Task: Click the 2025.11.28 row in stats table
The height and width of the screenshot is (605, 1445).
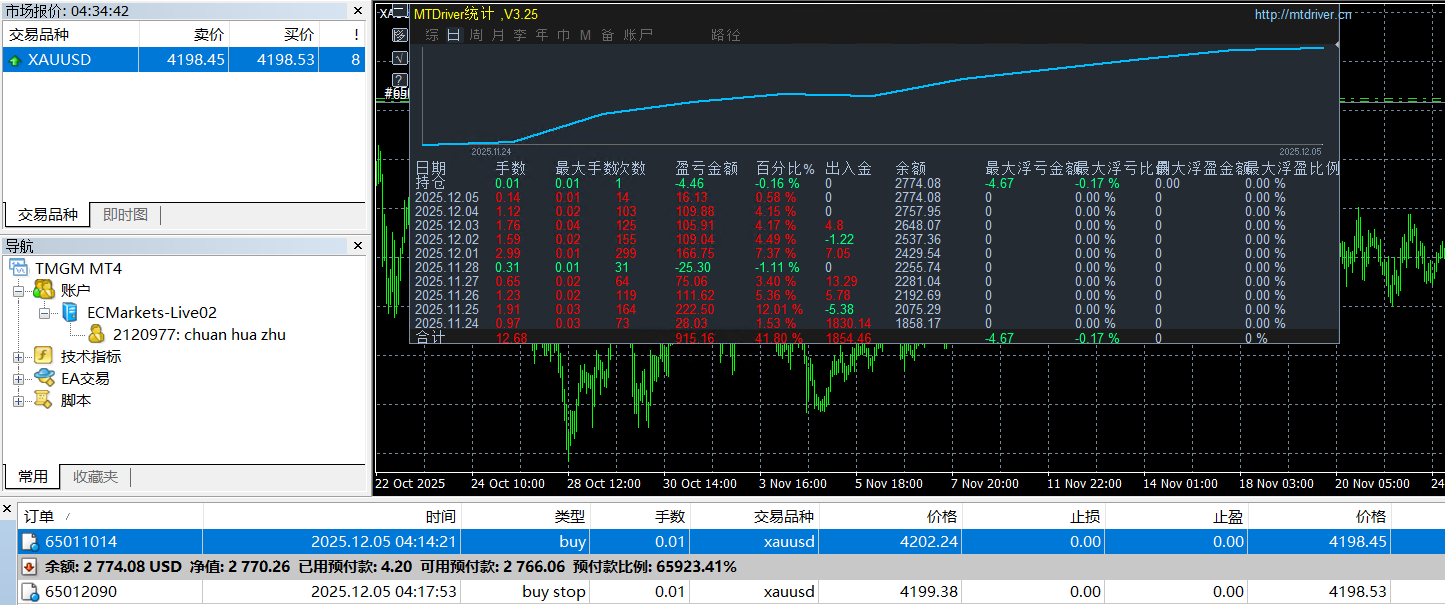Action: [875, 267]
